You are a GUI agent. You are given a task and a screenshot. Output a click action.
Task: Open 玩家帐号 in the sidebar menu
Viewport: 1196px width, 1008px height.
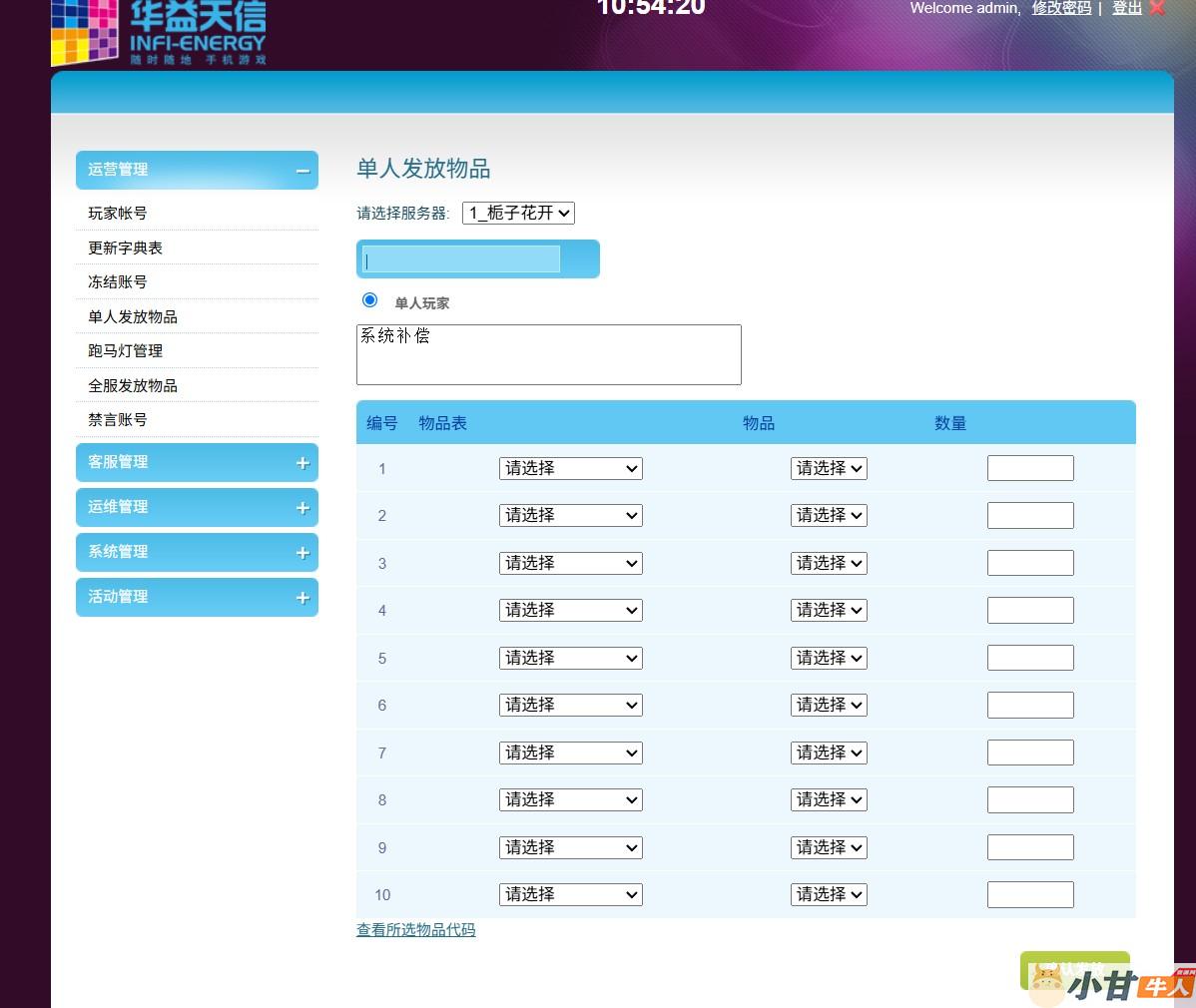click(118, 214)
